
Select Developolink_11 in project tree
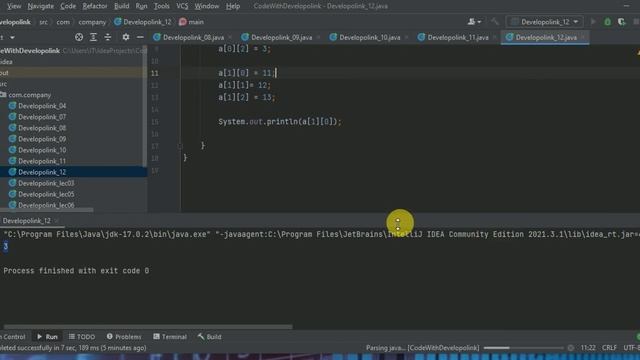pyautogui.click(x=42, y=161)
